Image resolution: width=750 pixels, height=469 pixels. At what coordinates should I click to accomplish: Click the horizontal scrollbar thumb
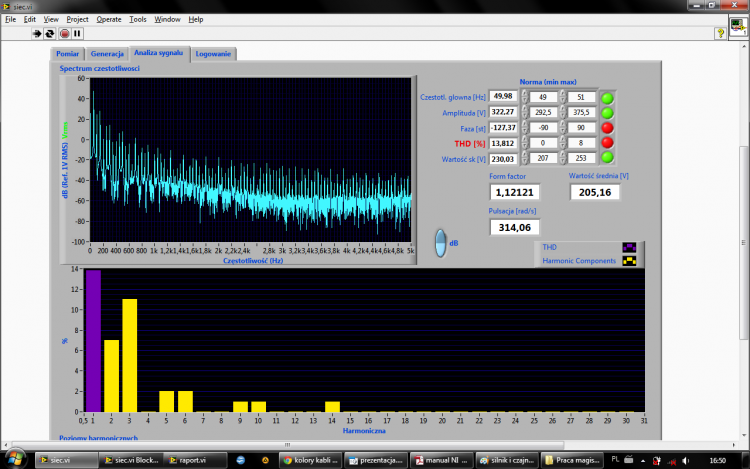pos(287,445)
